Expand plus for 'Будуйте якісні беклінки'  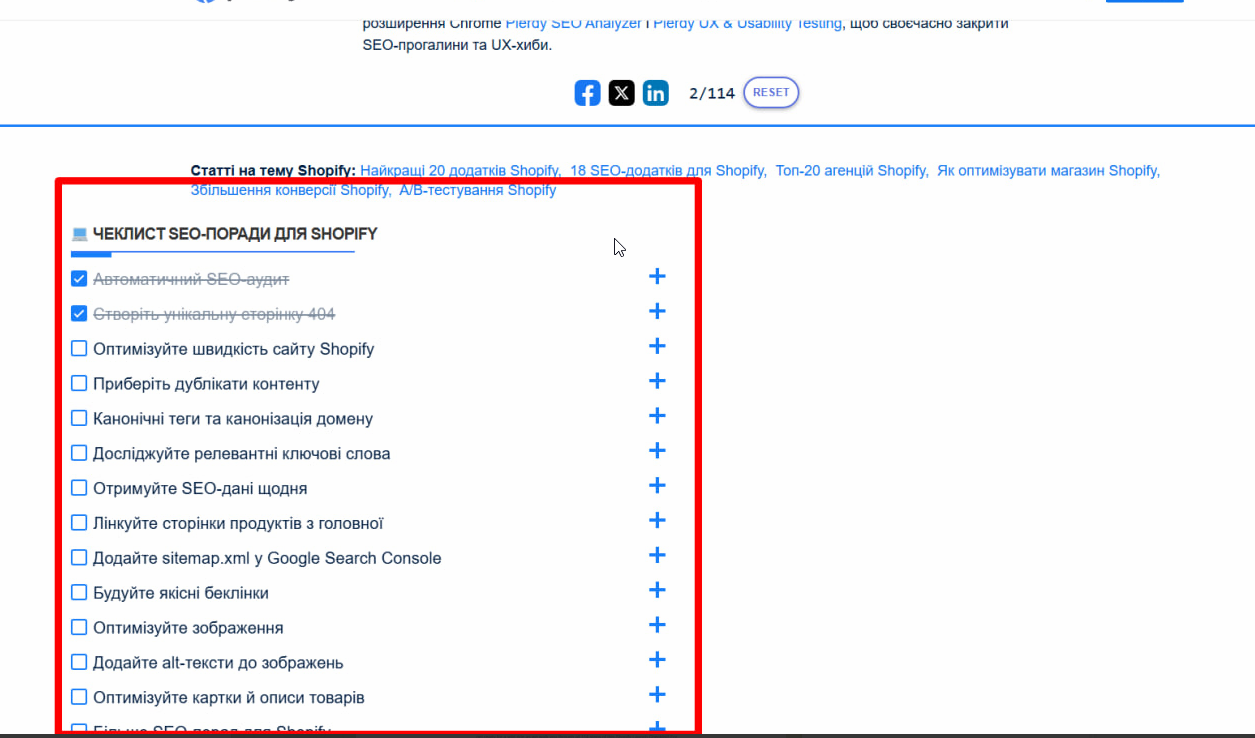pyautogui.click(x=657, y=590)
